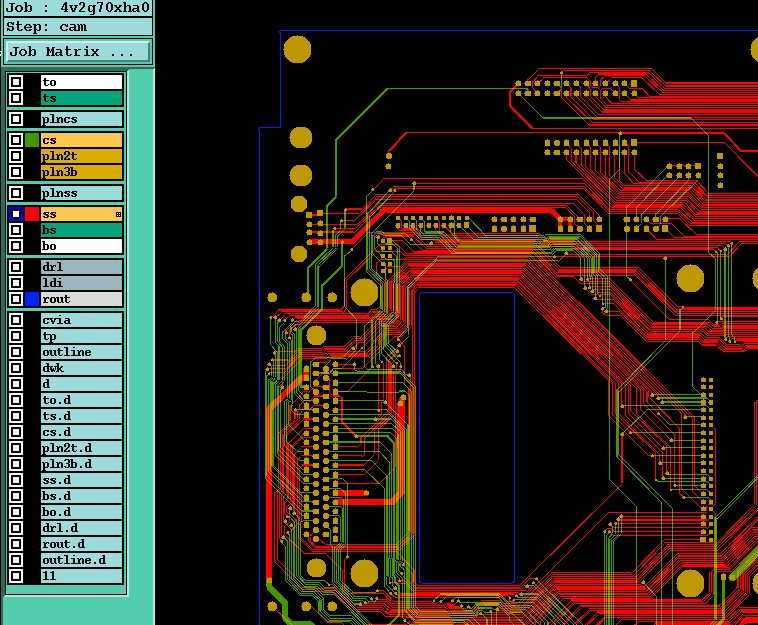Select the 'dwk' layer row

[x=81, y=368]
